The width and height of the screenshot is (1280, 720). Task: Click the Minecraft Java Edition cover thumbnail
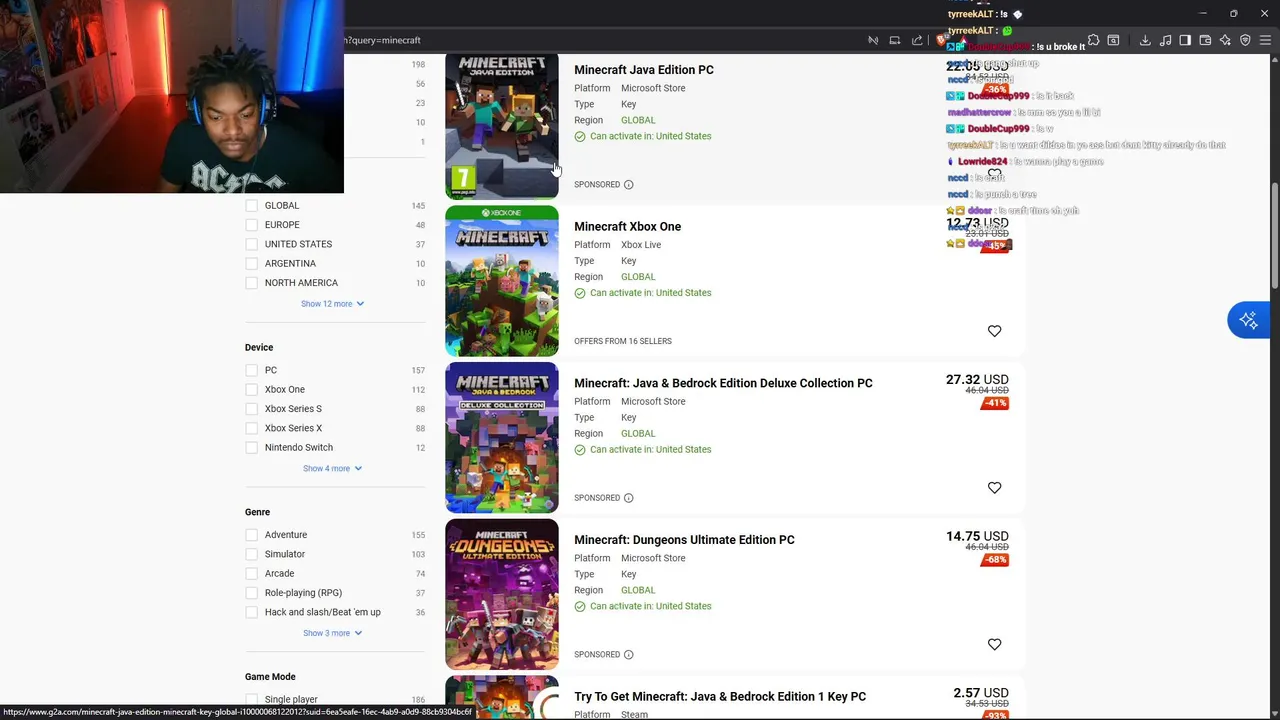(502, 127)
